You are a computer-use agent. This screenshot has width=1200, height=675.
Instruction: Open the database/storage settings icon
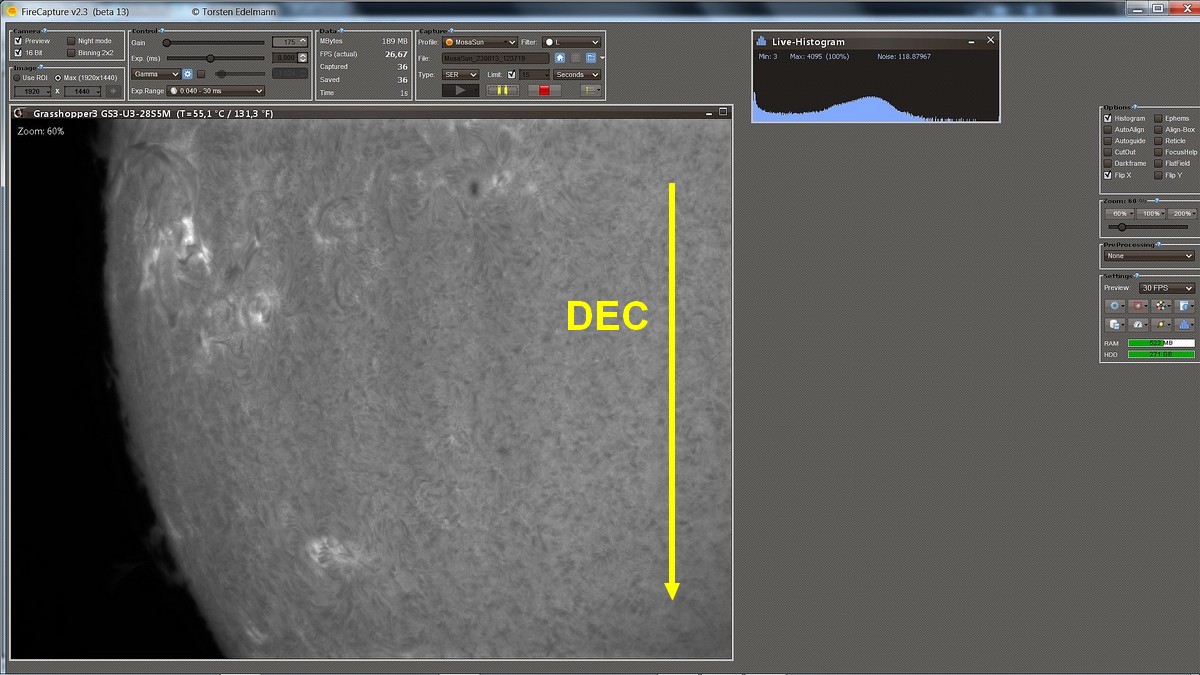(1114, 324)
